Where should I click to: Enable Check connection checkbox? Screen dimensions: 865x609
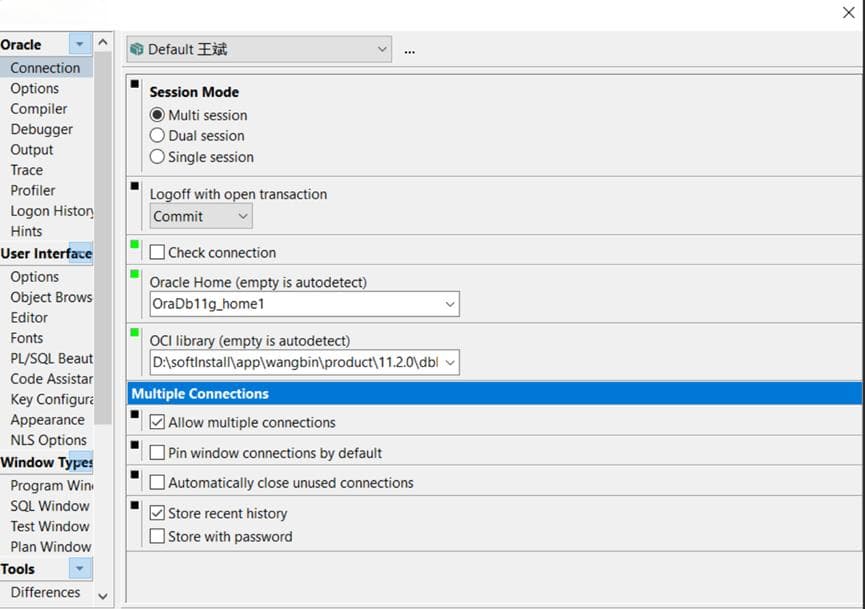(x=157, y=252)
